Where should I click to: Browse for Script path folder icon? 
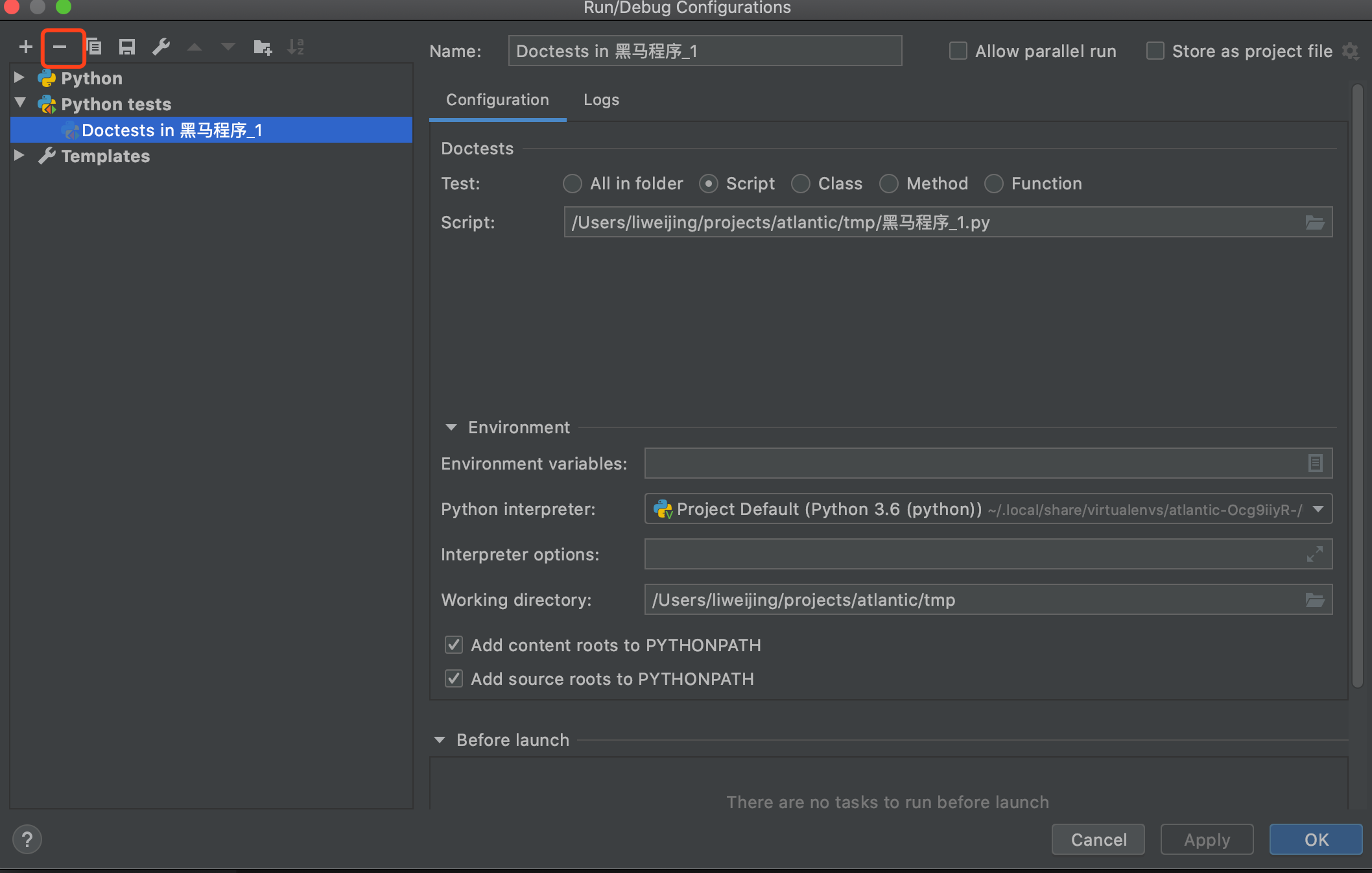(1314, 222)
